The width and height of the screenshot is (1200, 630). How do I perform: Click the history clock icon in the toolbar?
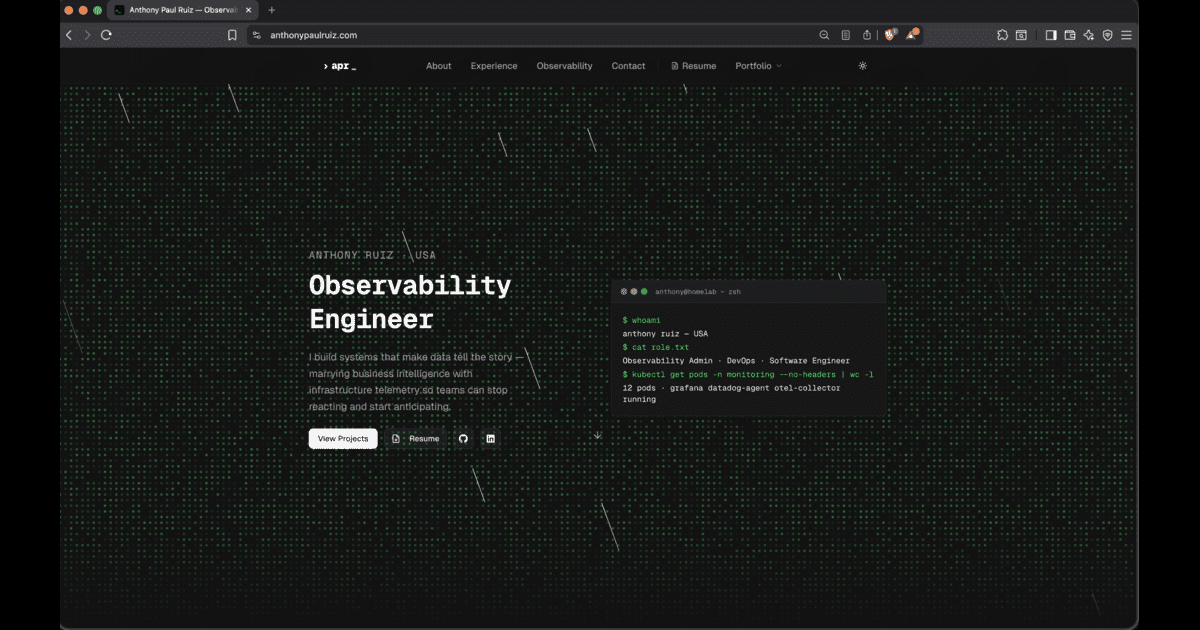pyautogui.click(x=1022, y=34)
